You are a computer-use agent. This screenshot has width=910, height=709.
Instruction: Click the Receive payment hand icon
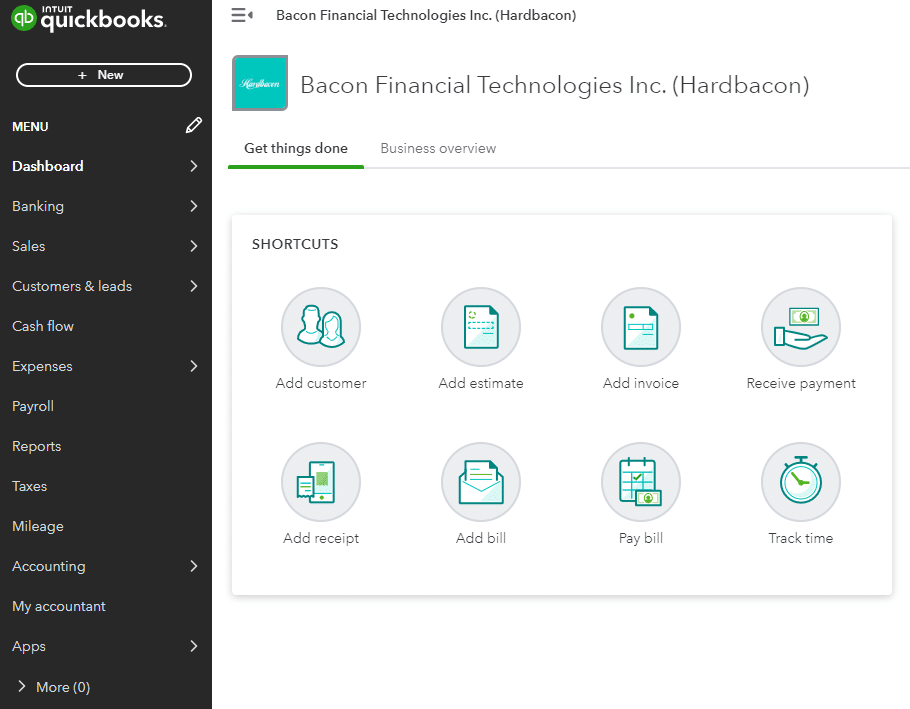coord(800,327)
